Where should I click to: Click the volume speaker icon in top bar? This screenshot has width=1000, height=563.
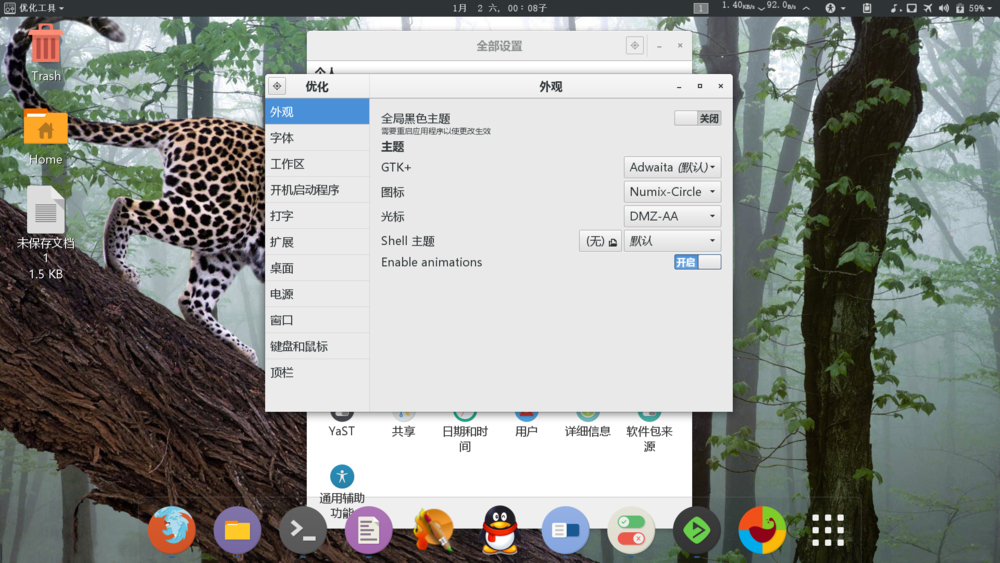pyautogui.click(x=944, y=8)
